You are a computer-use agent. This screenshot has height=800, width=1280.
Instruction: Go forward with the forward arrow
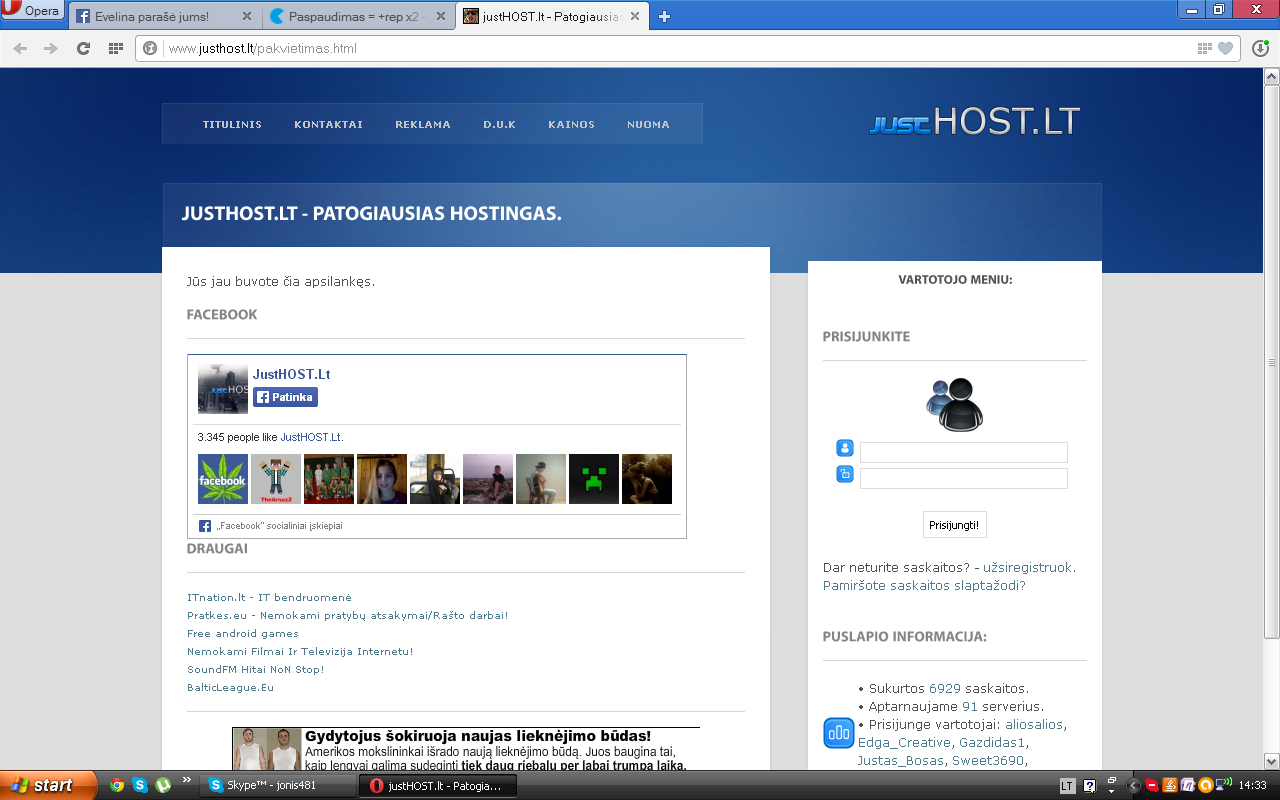[x=51, y=48]
